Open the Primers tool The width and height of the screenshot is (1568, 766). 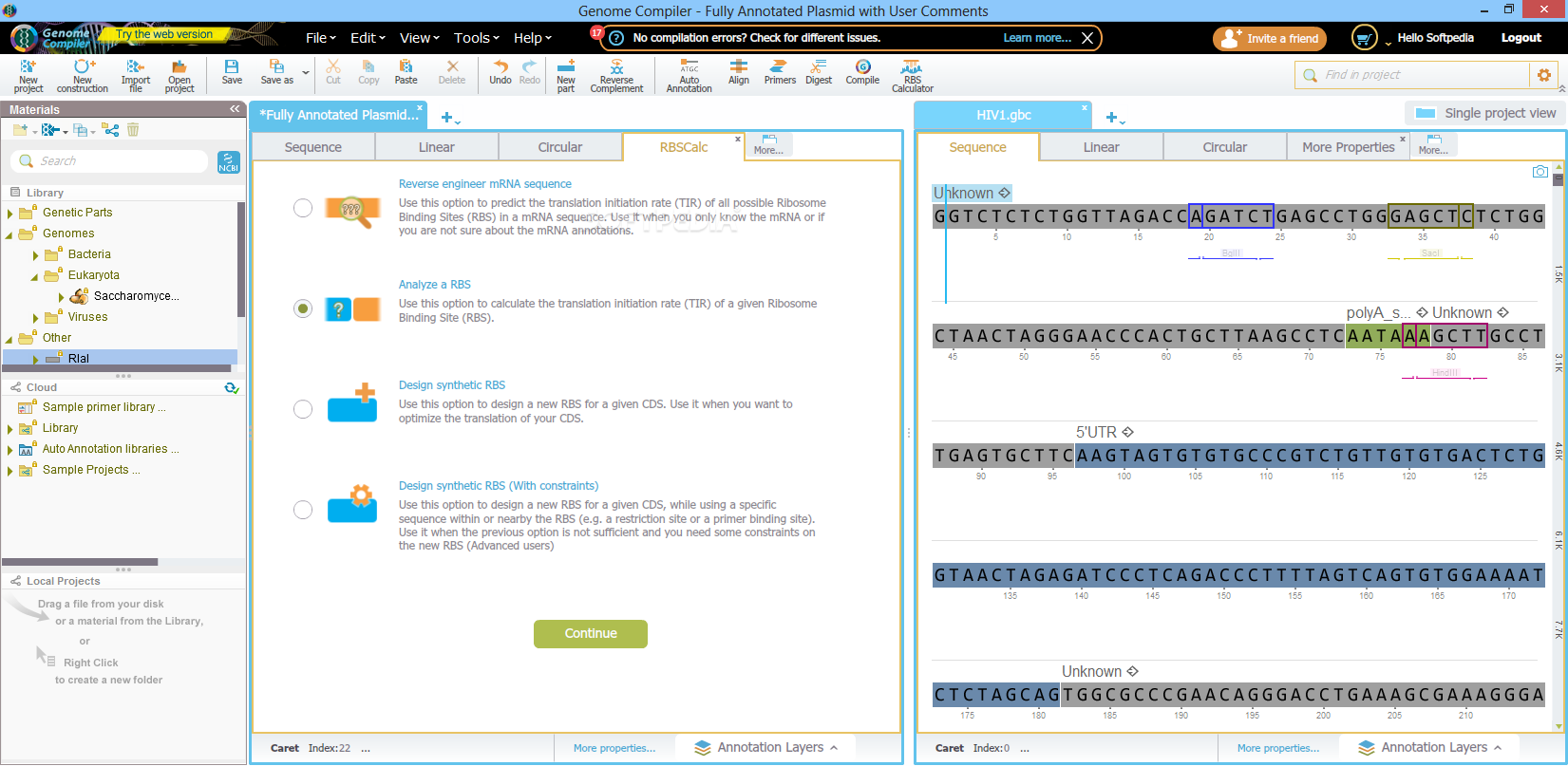pyautogui.click(x=780, y=72)
